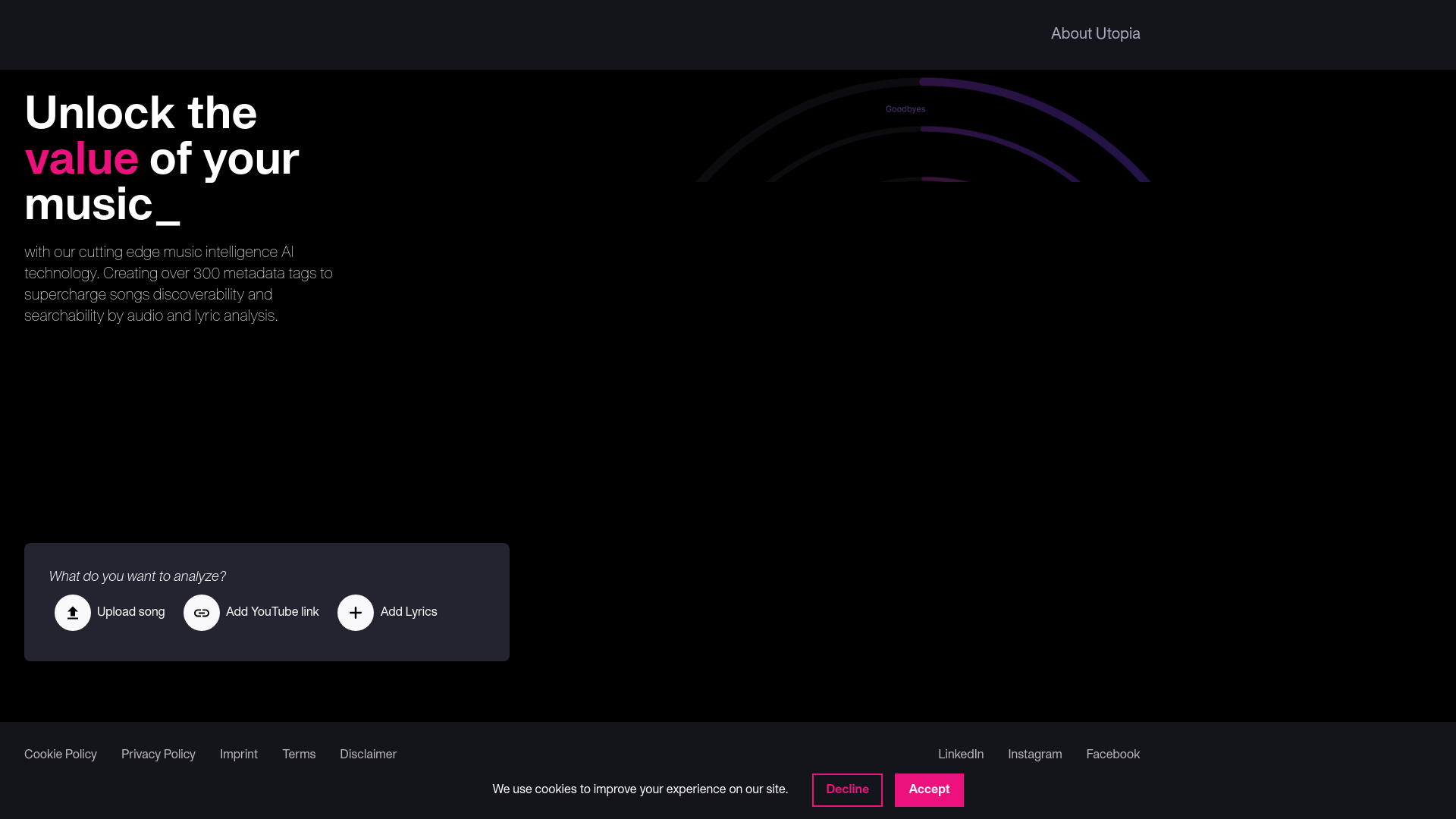Open Utopia's Instagram page
The image size is (1456, 819).
1034,754
